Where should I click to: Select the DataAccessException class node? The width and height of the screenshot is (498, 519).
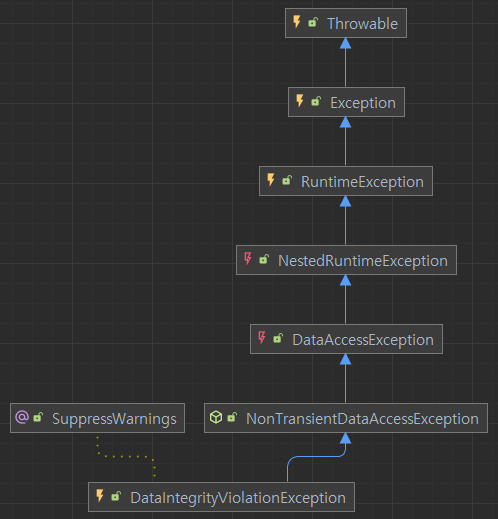[x=346, y=339]
